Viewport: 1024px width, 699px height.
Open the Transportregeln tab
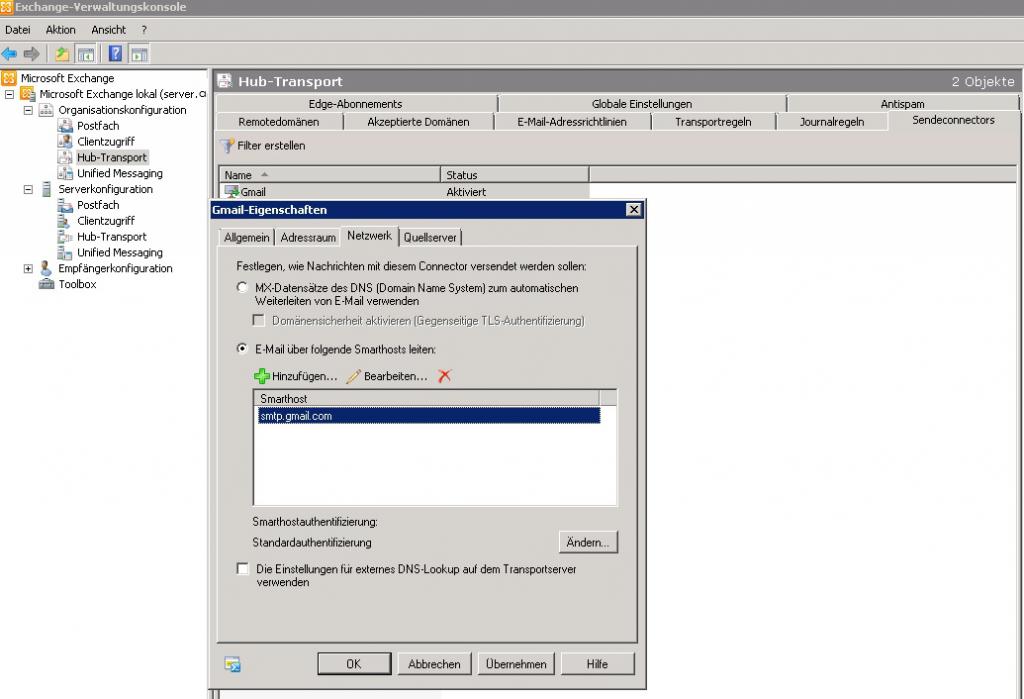713,122
